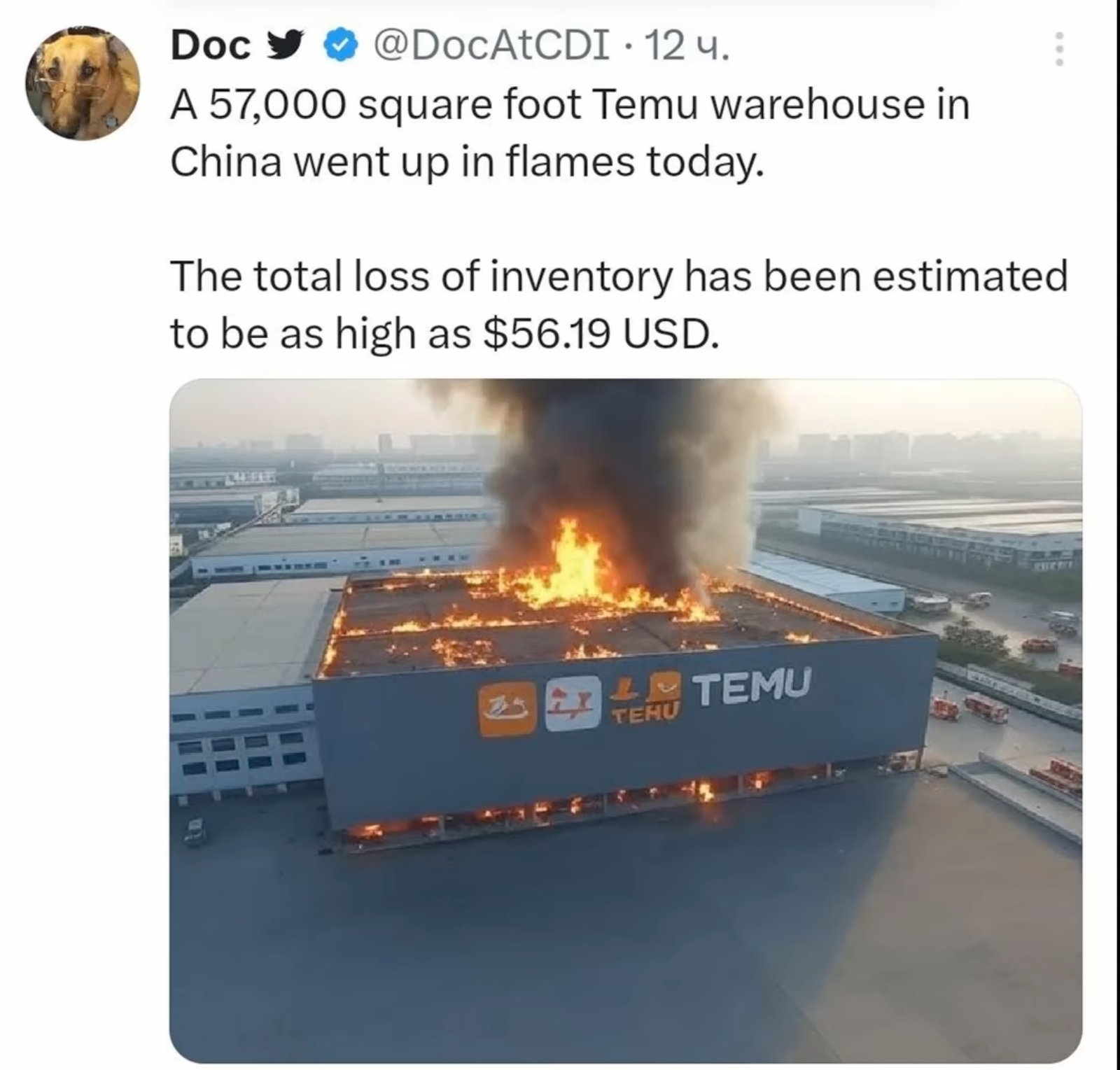Click the blue verified checkmark badge

(x=339, y=47)
